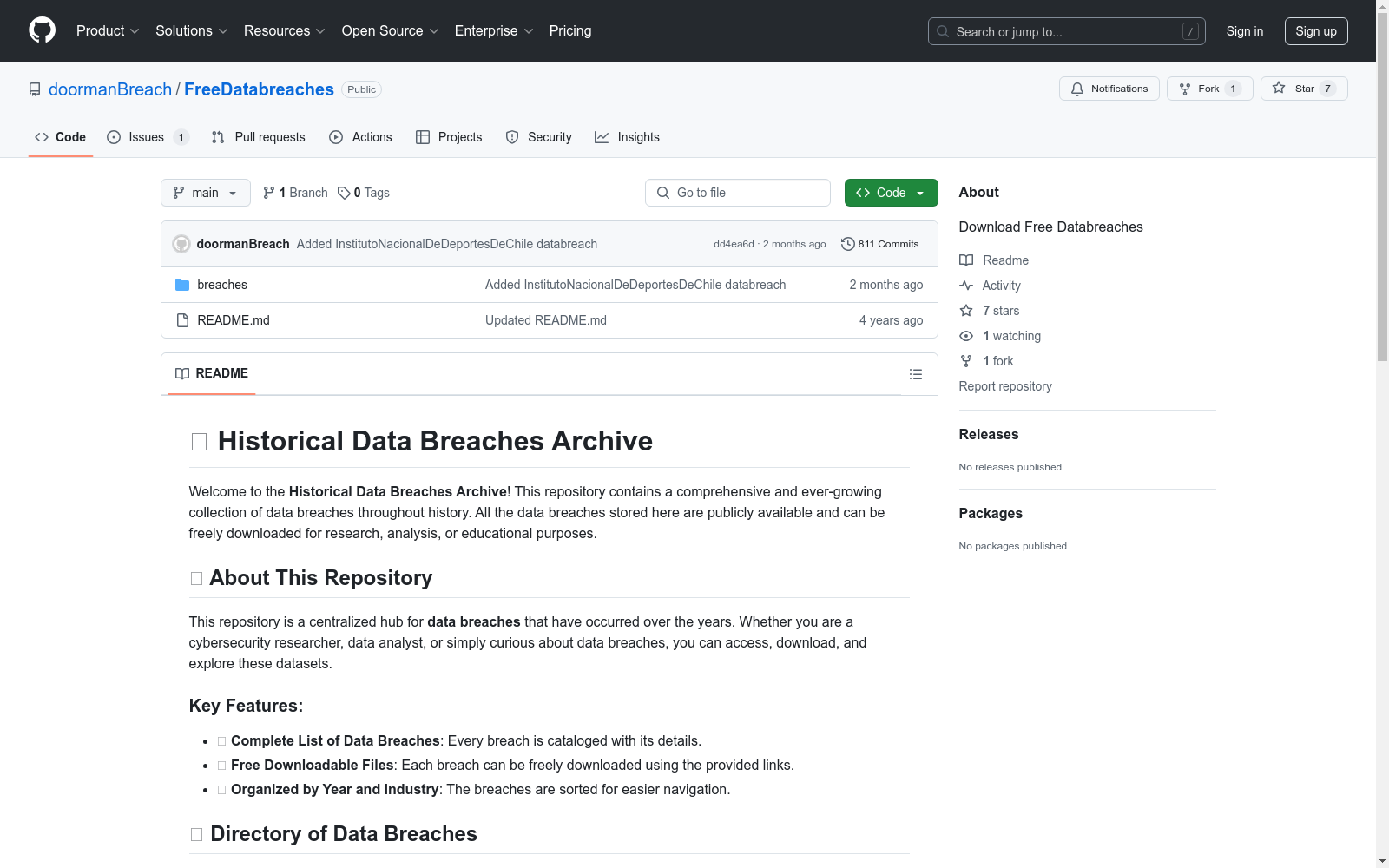The height and width of the screenshot is (868, 1389).
Task: View the 811 Commits history
Action: pyautogui.click(x=880, y=244)
